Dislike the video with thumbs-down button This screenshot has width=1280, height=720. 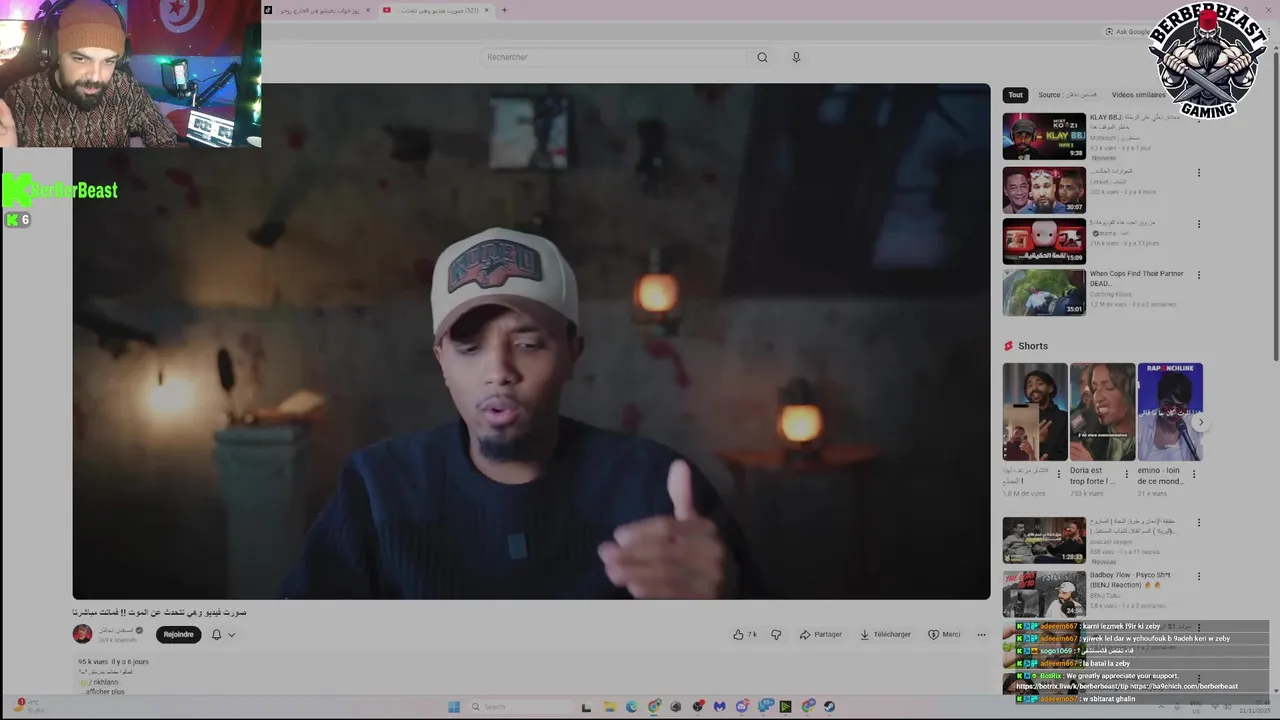coord(776,634)
